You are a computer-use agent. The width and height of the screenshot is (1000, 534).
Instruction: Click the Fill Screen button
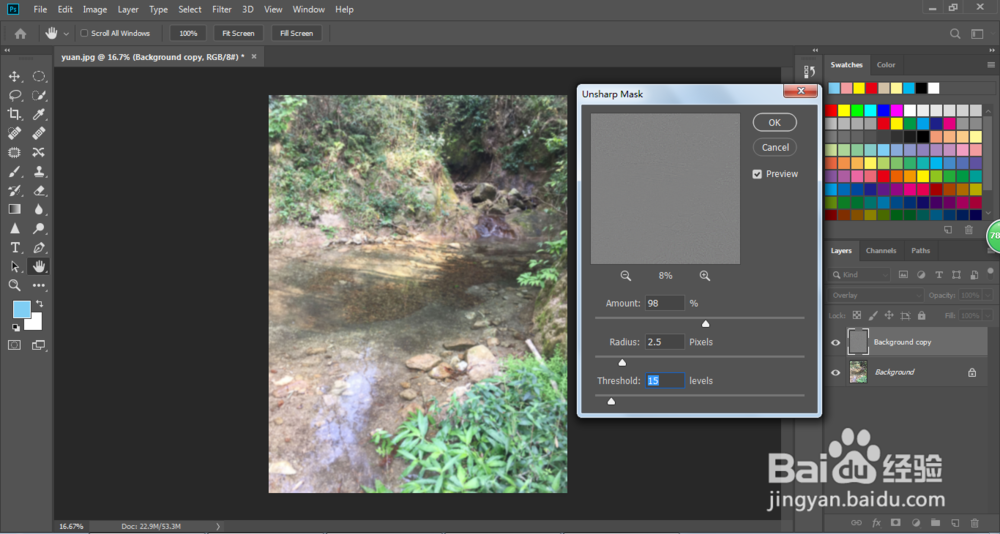297,33
